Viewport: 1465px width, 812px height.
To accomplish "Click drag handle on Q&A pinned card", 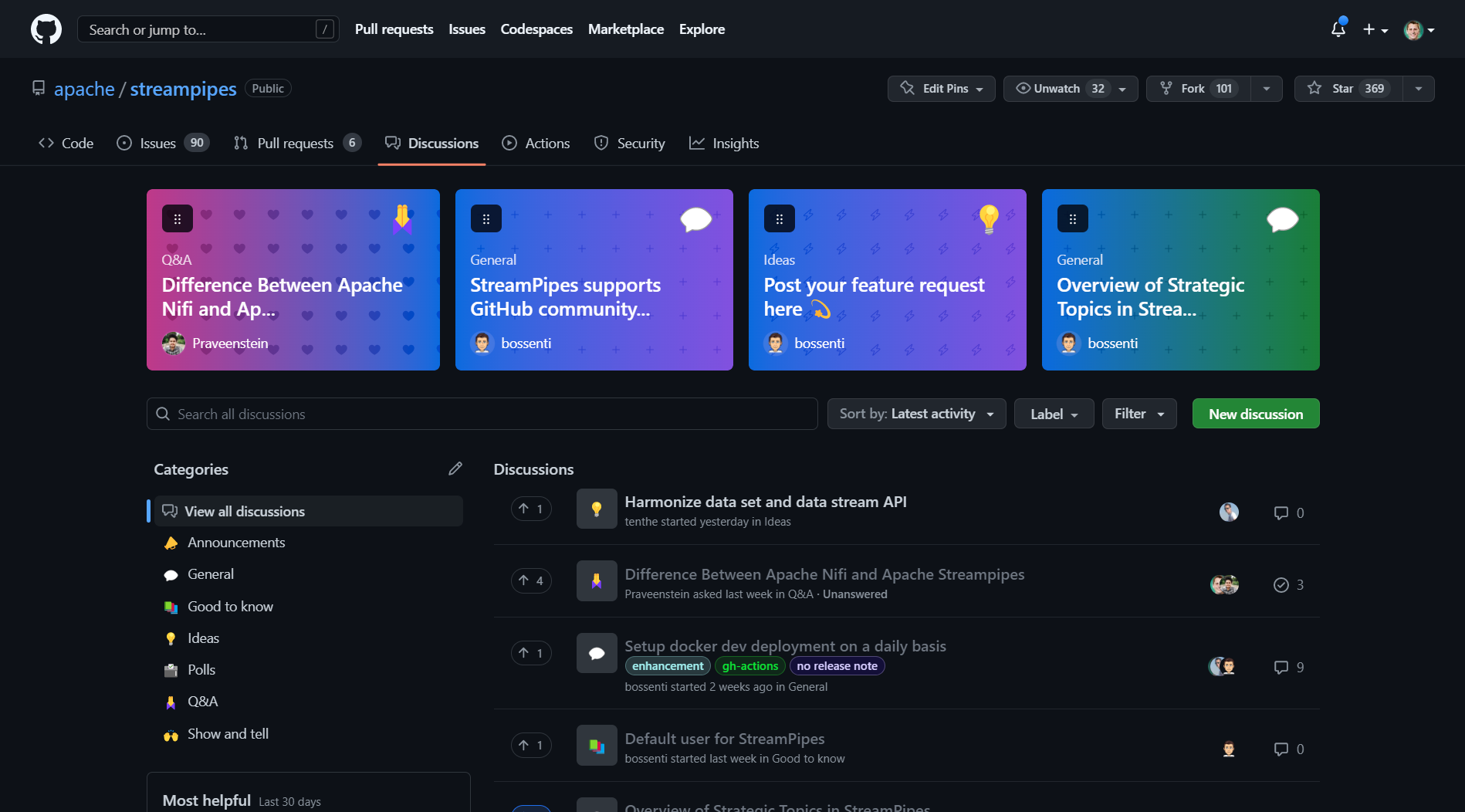I will pos(178,218).
